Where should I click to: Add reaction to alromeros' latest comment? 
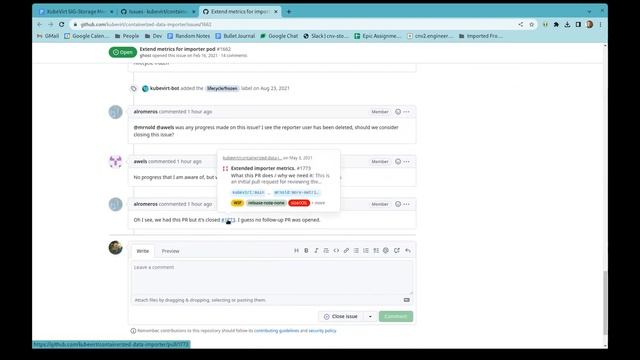point(398,204)
